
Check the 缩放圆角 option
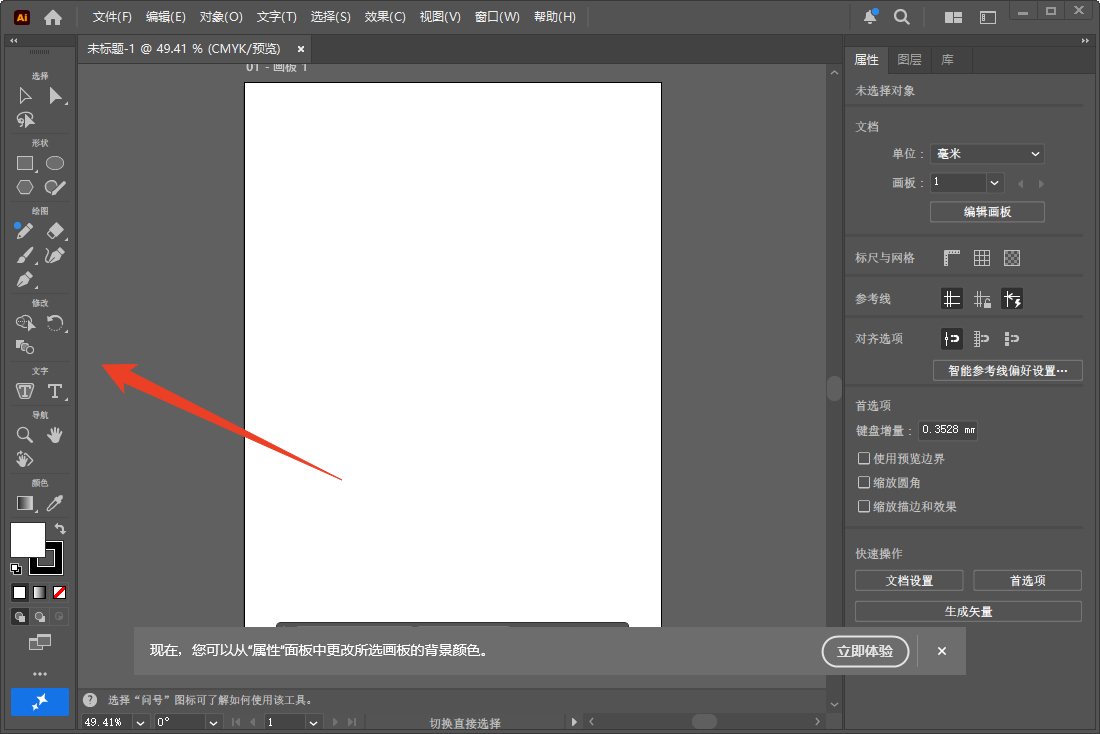coord(864,483)
